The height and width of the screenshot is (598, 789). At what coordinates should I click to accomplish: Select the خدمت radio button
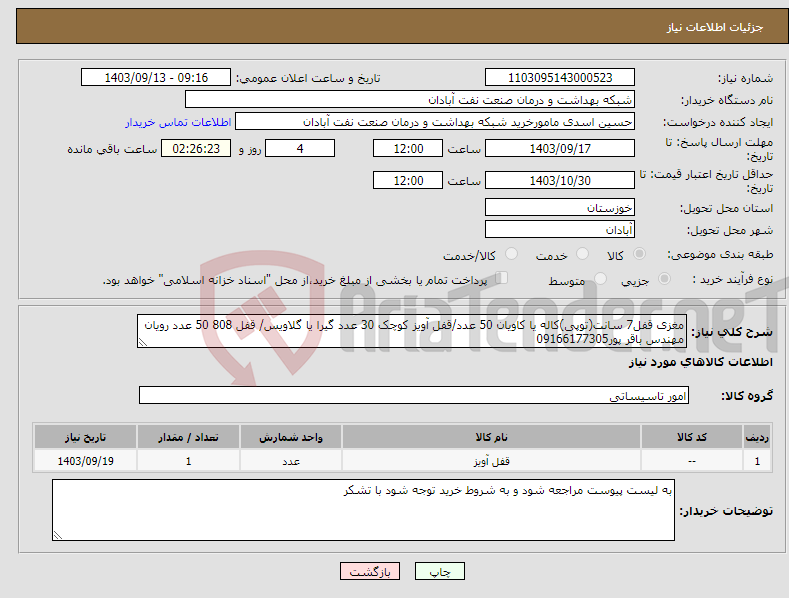coord(582,254)
